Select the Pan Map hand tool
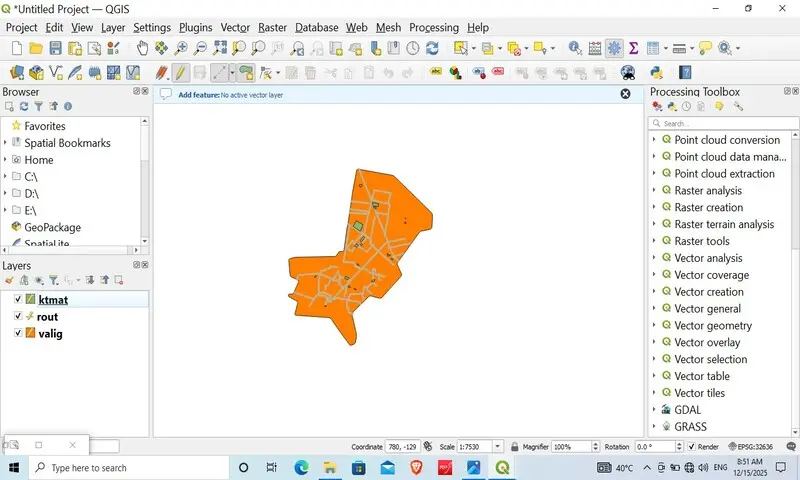 [x=142, y=48]
